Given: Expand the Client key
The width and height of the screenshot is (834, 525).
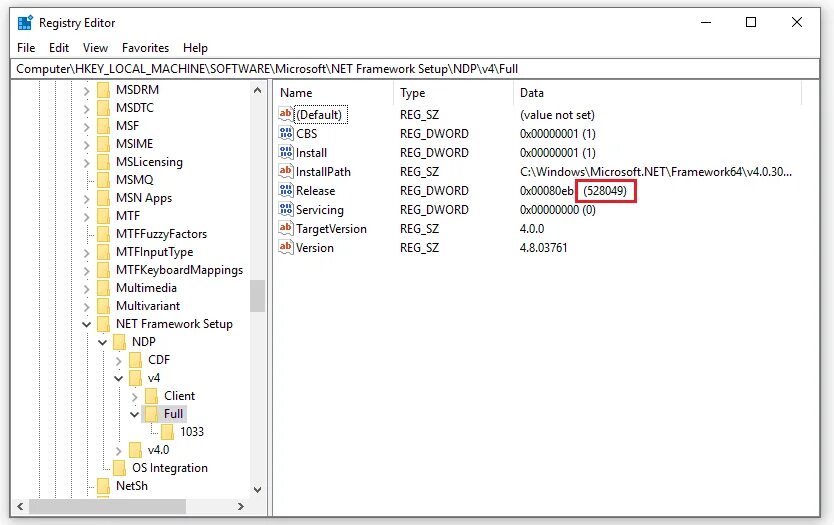Looking at the screenshot, I should click(135, 397).
